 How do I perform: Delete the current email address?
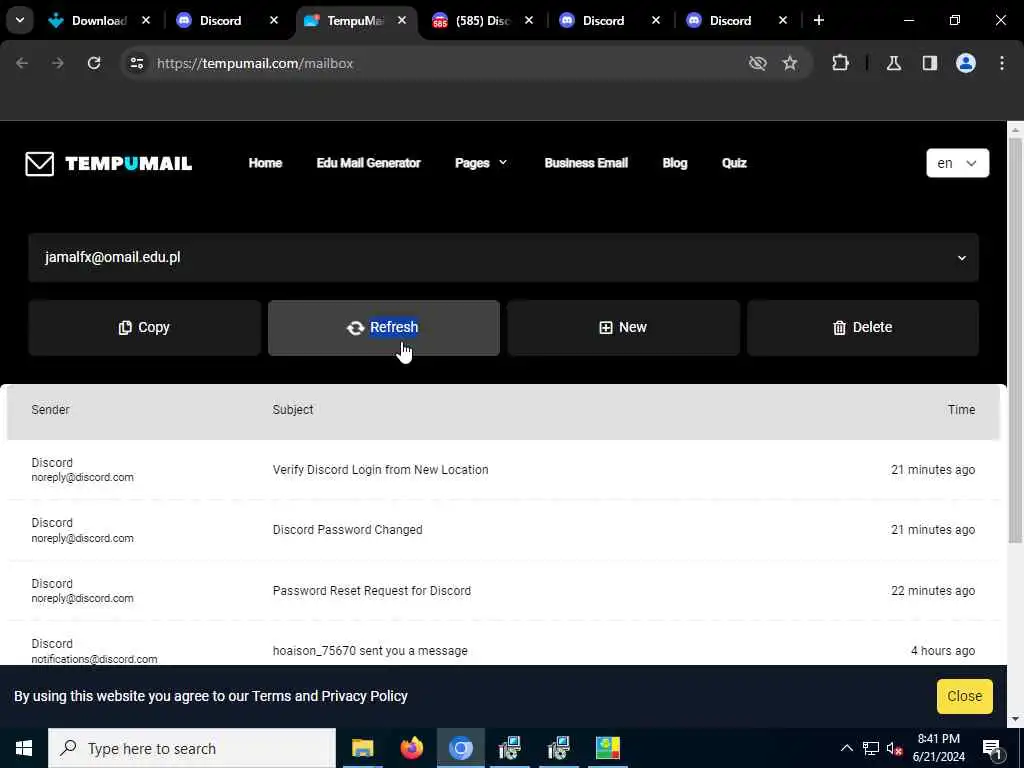(863, 328)
